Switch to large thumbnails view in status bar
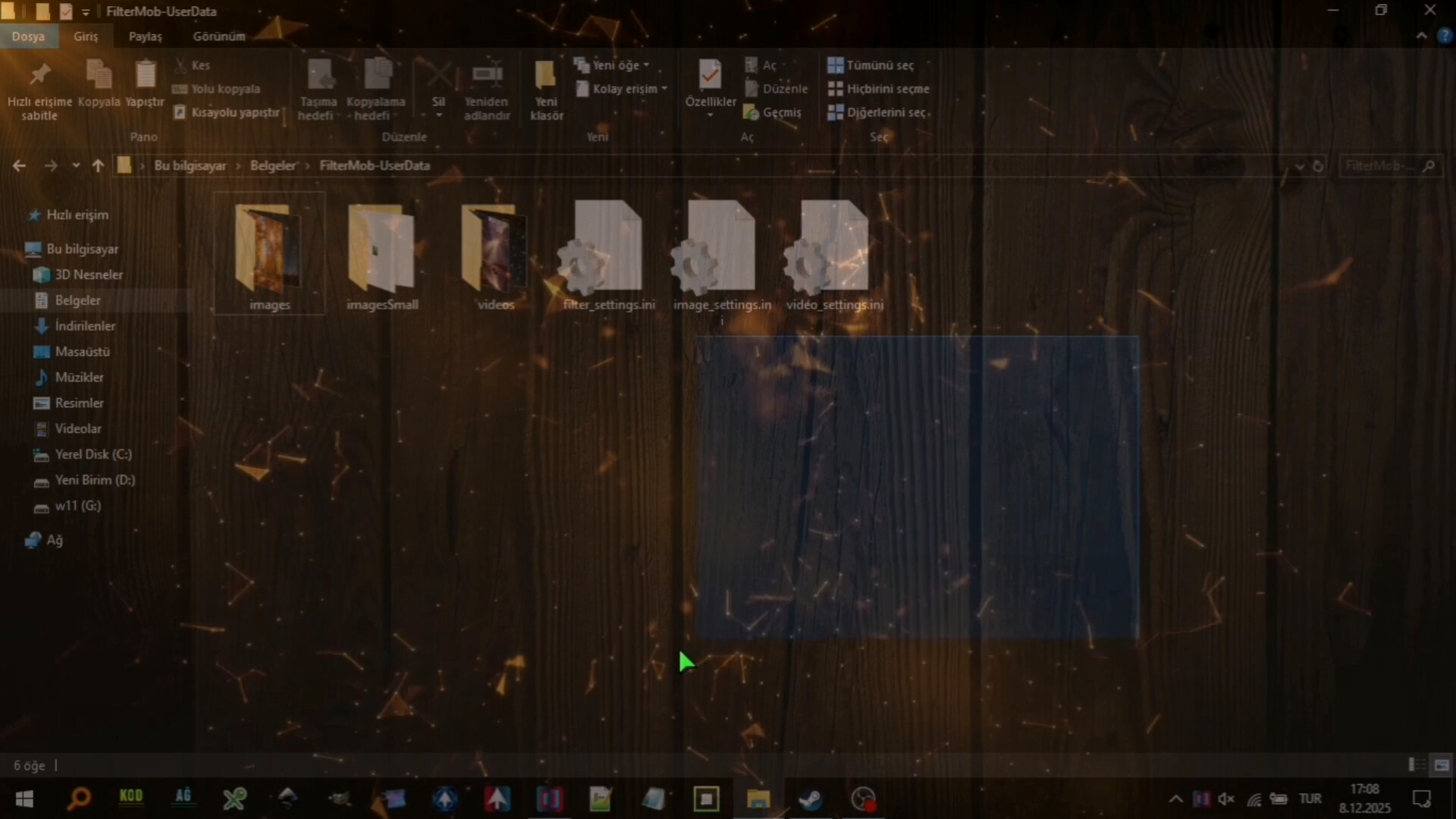1456x819 pixels. (1441, 765)
